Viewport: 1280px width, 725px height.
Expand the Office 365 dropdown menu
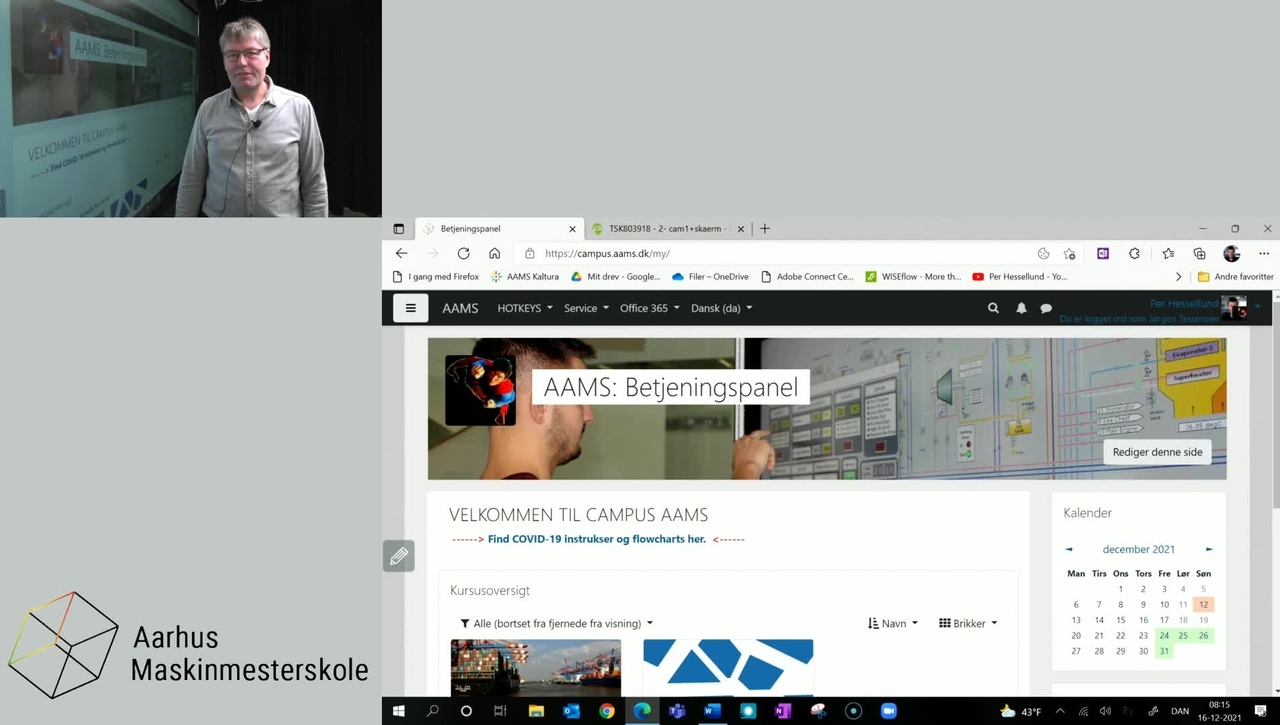tap(650, 308)
